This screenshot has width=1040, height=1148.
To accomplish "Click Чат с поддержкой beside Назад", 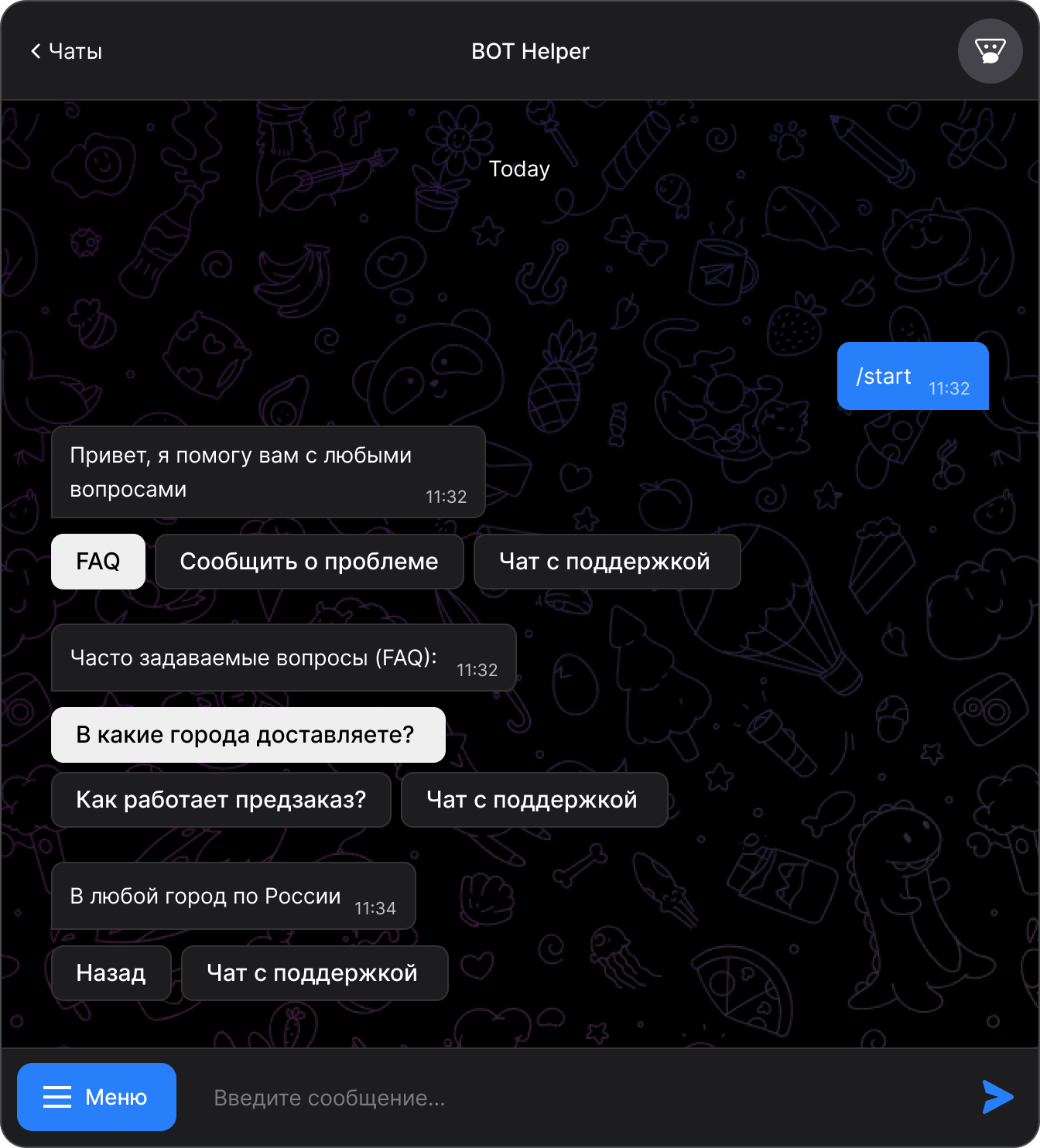I will [315, 973].
